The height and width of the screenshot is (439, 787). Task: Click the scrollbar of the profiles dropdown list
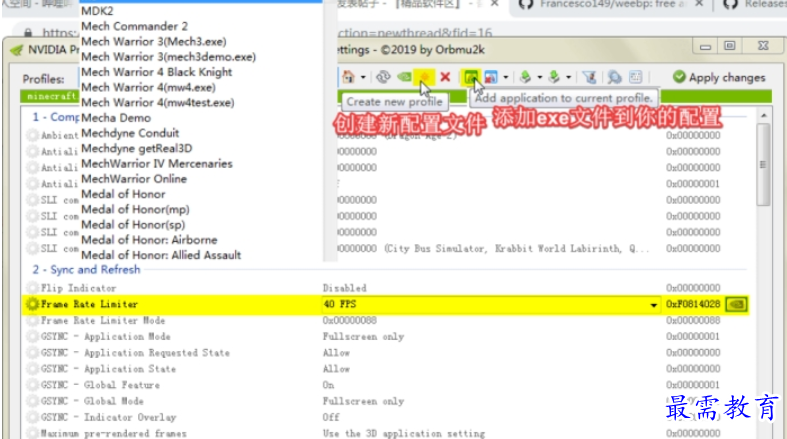[x=330, y=130]
